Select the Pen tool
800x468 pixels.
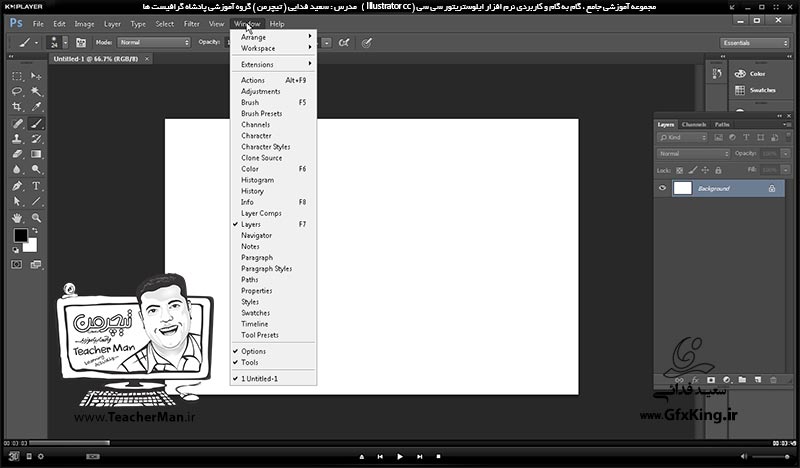[17, 186]
